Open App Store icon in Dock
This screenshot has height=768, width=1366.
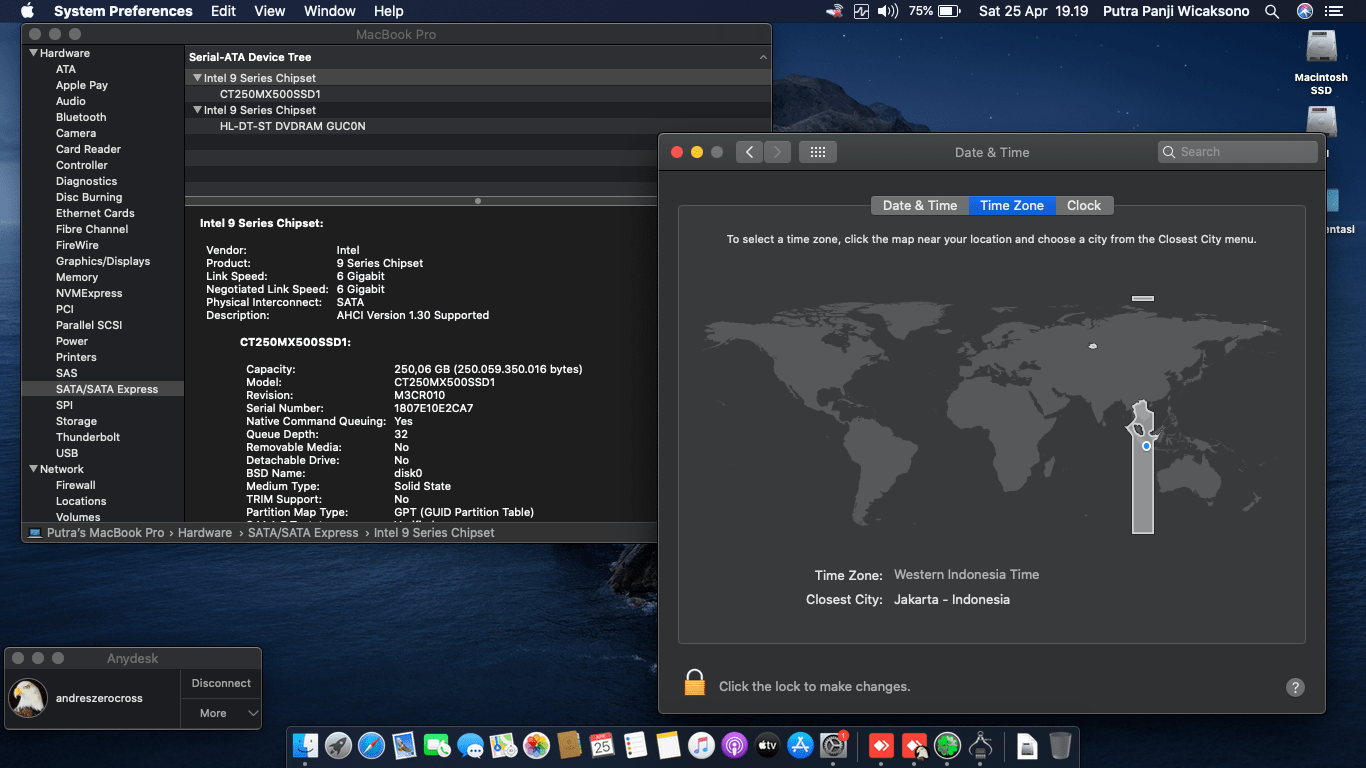800,745
